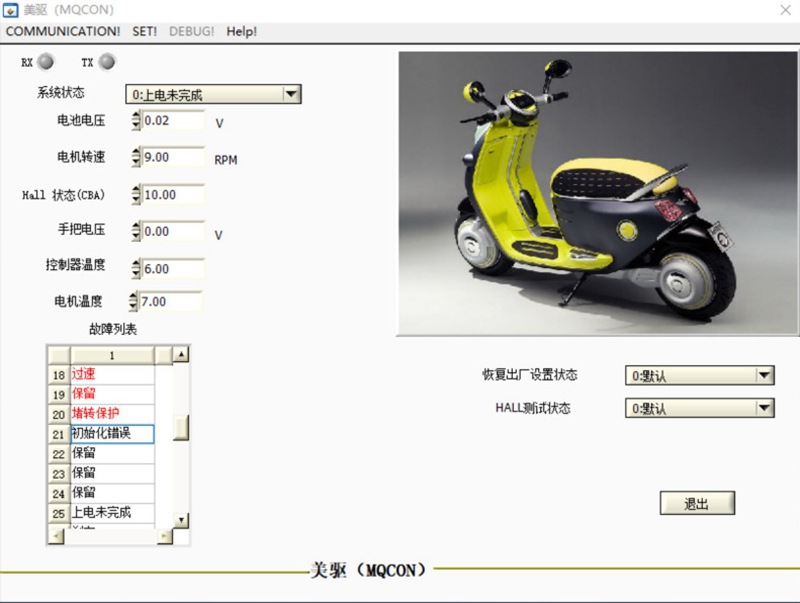Click the 电池电压 stepper arrows

(136, 121)
